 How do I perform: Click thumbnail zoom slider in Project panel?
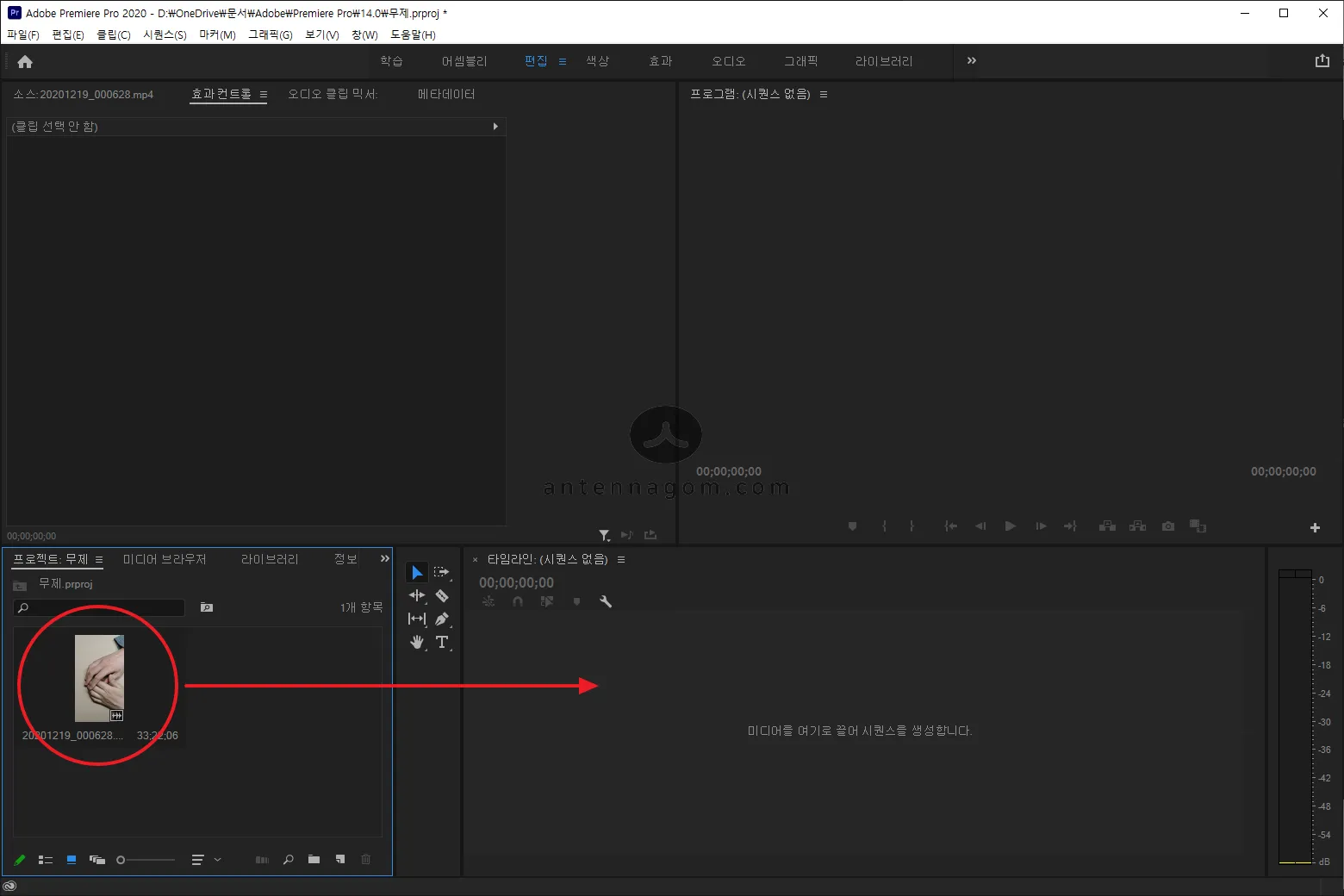[x=145, y=860]
